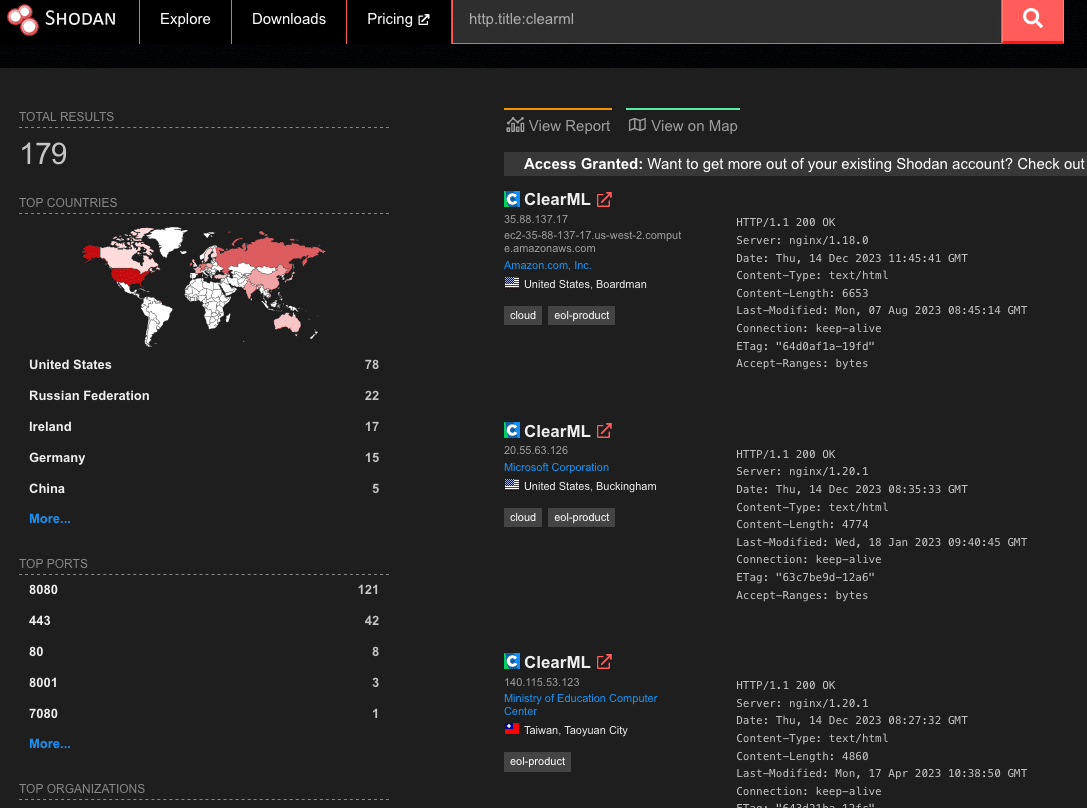The height and width of the screenshot is (808, 1087).
Task: Click the red search magnifier button
Action: tap(1032, 20)
